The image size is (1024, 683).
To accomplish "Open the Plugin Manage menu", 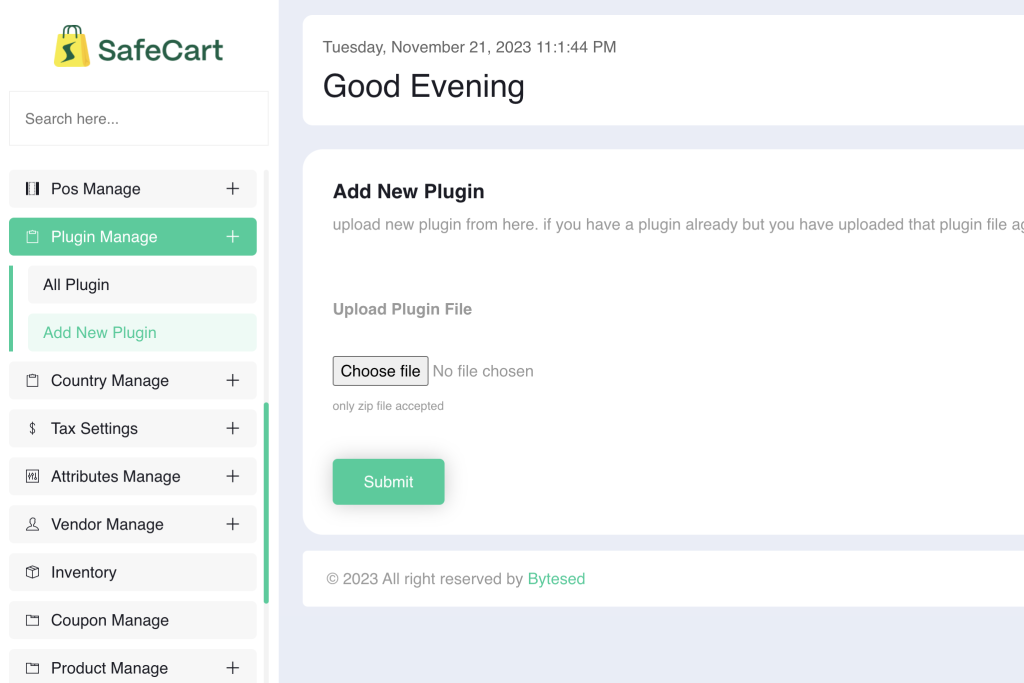I will (x=133, y=236).
